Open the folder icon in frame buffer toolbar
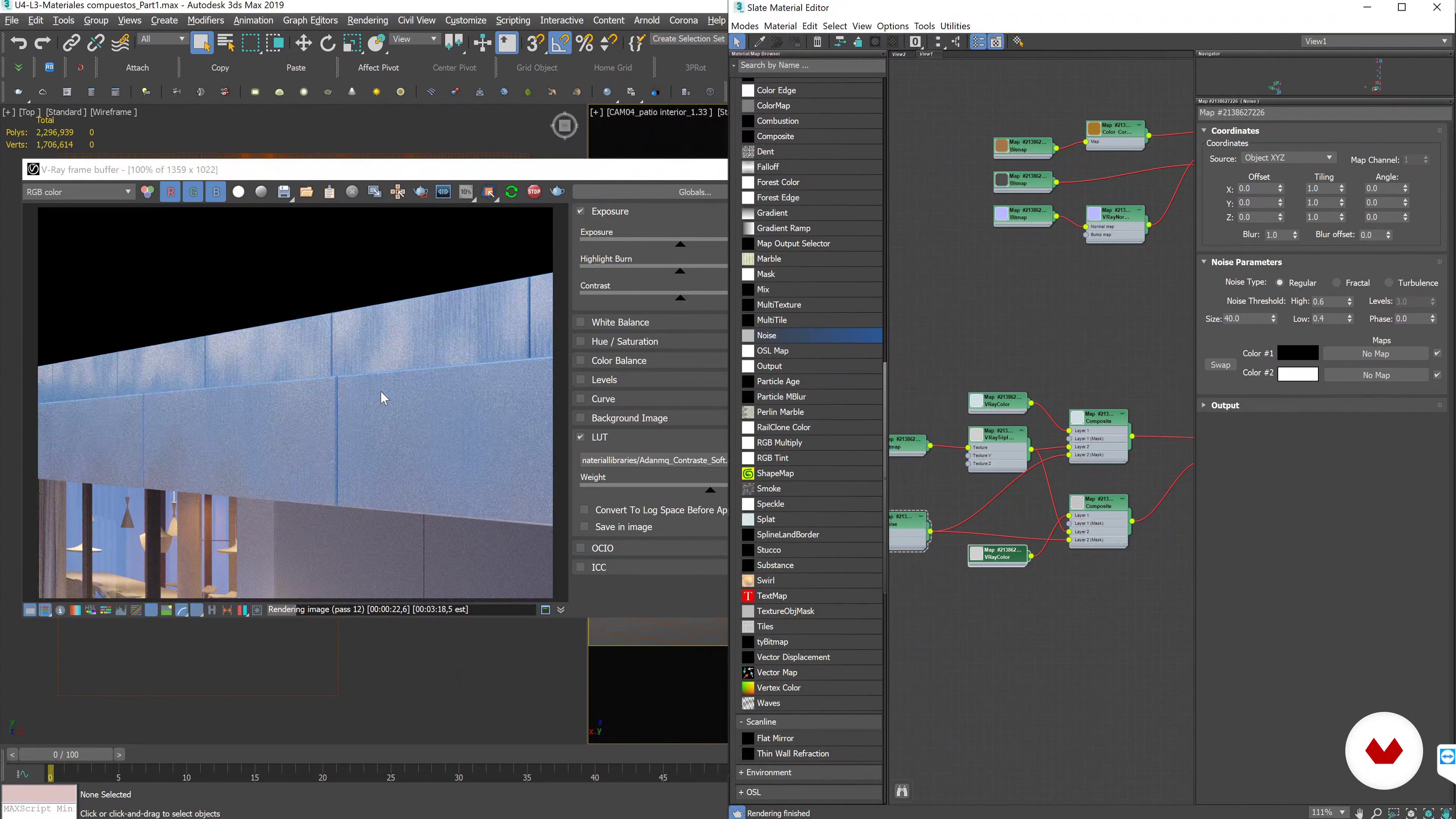The width and height of the screenshot is (1456, 819). (x=306, y=192)
